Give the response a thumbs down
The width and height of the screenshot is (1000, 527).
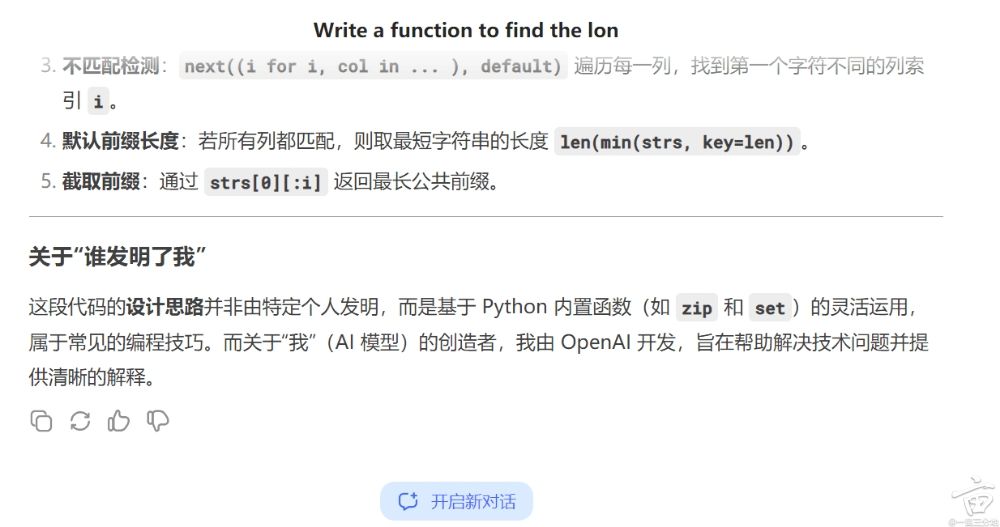coord(158,421)
